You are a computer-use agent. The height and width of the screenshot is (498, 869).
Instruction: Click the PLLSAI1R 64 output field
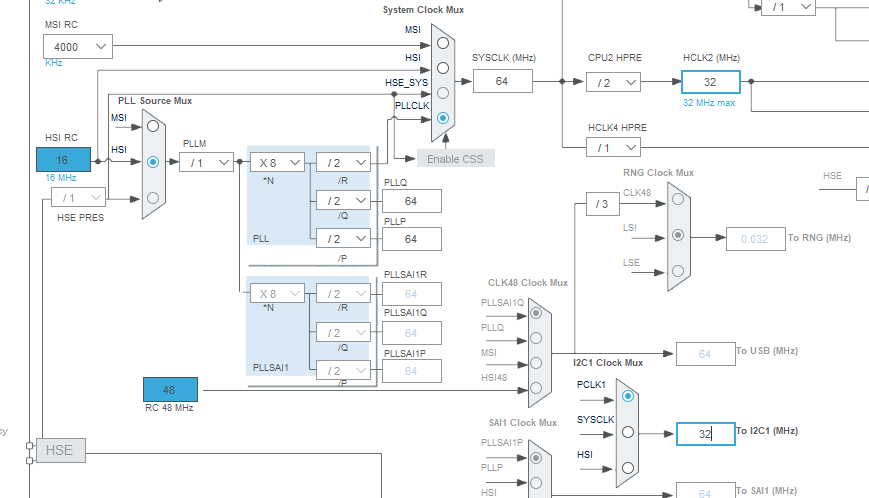412,294
